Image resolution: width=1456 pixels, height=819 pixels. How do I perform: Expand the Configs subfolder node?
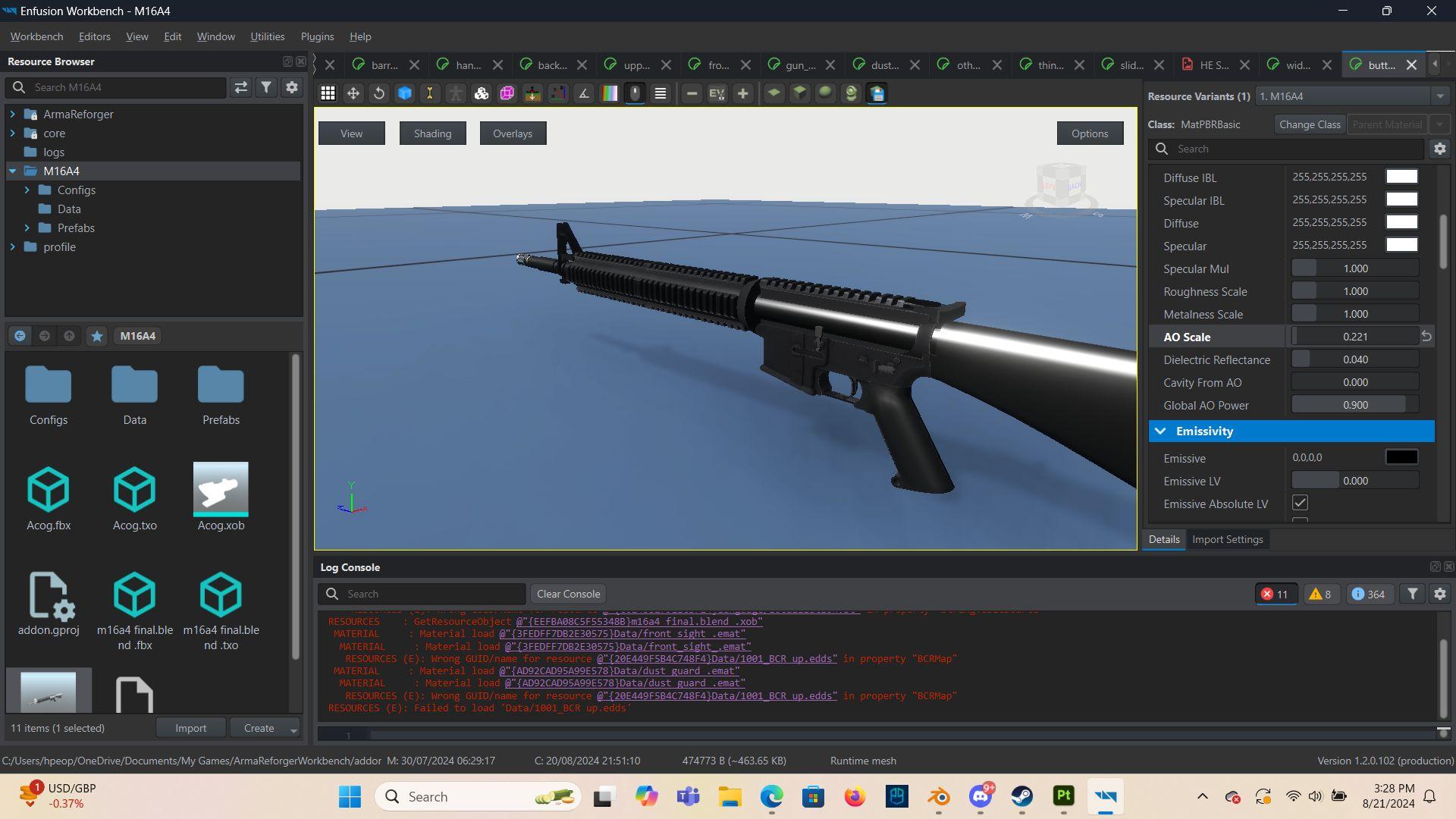coord(27,190)
